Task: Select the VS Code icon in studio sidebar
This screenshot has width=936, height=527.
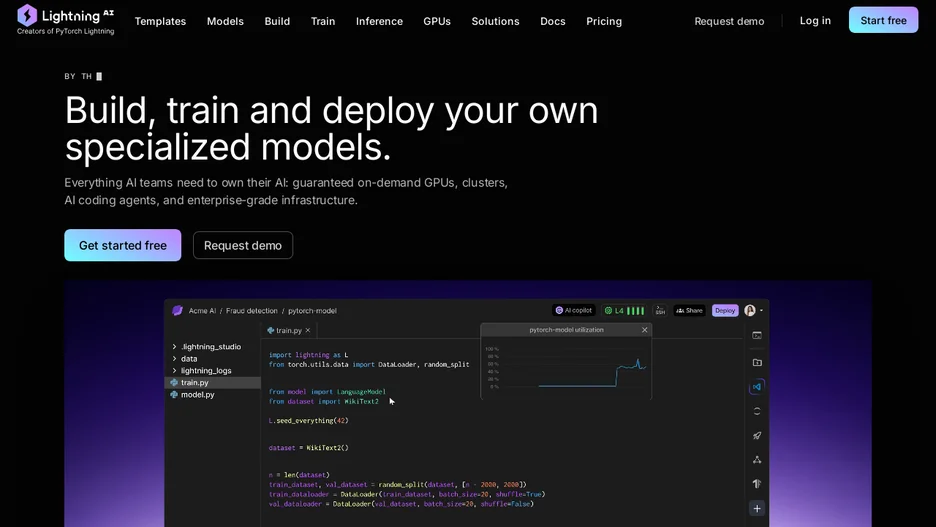Action: click(757, 387)
